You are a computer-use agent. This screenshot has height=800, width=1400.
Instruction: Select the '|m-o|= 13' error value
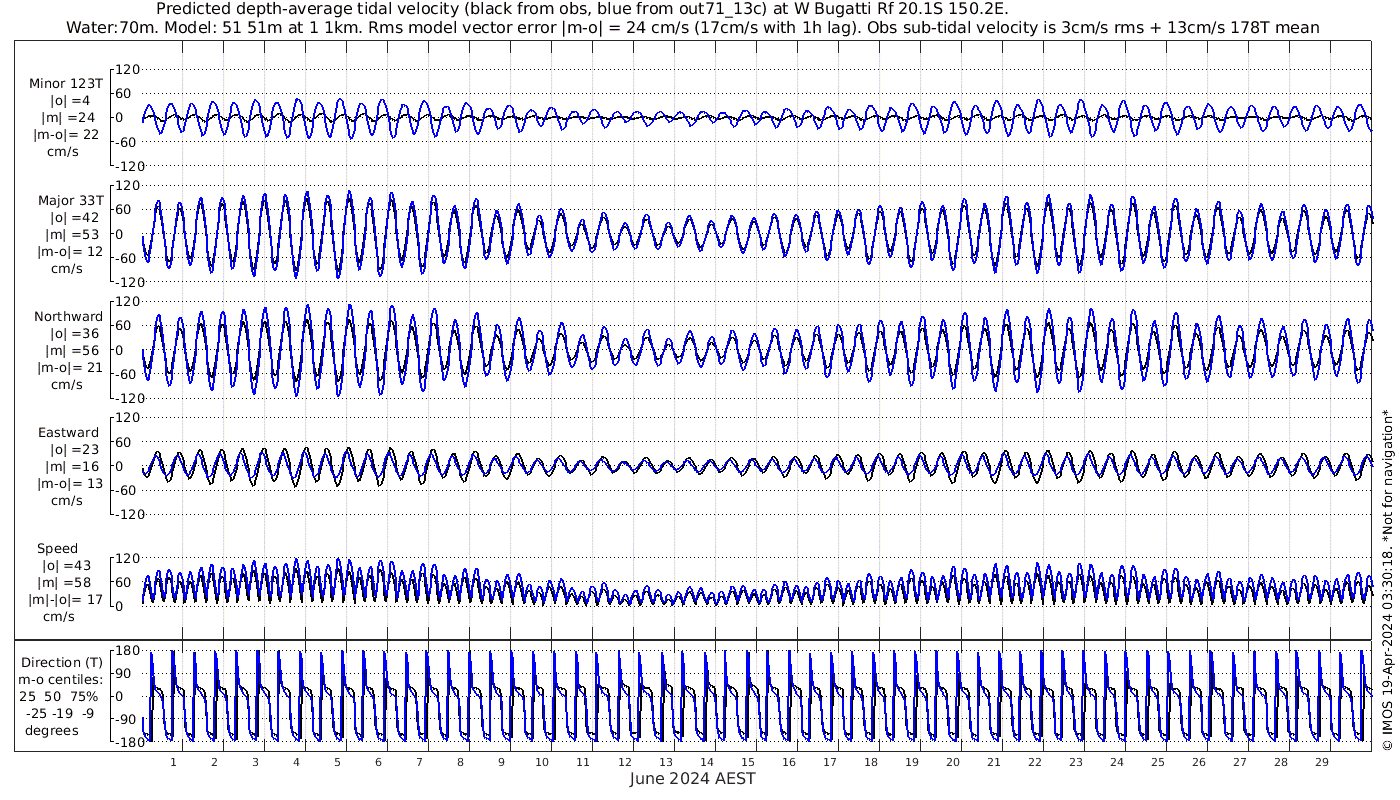(x=68, y=484)
